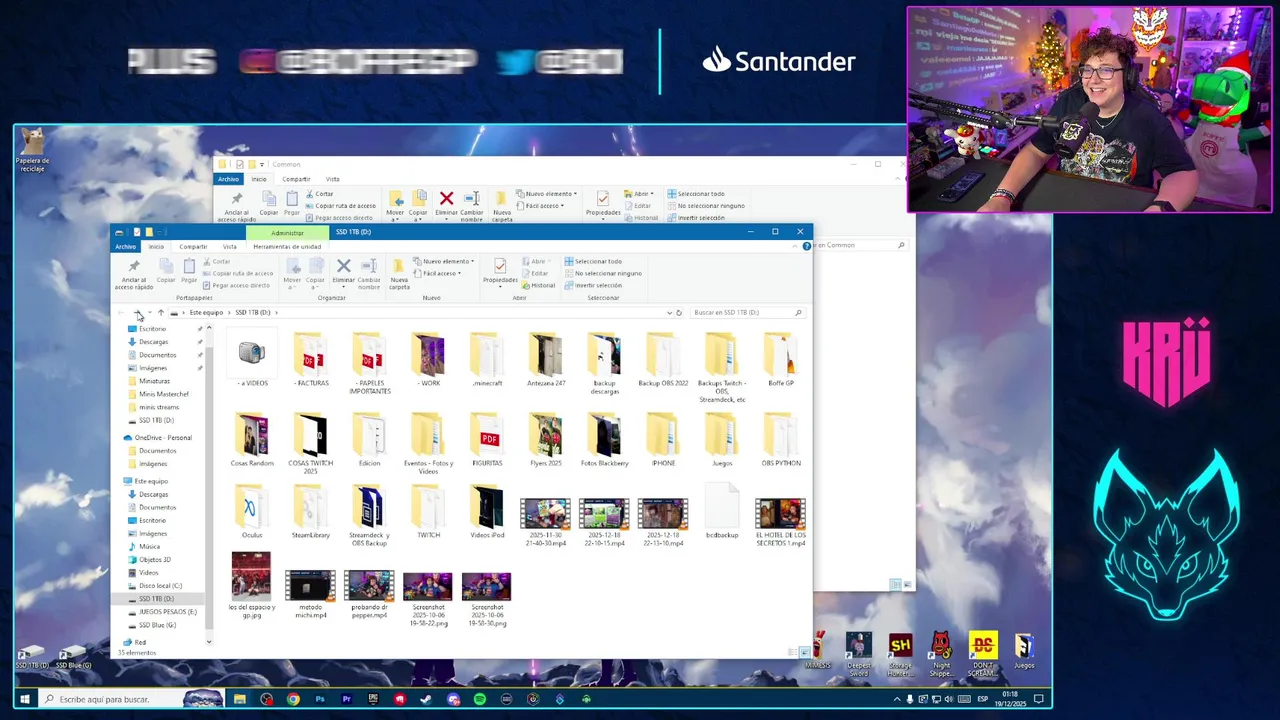Click the Copiar ribbon icon
This screenshot has height=720, width=1280.
coord(166,266)
